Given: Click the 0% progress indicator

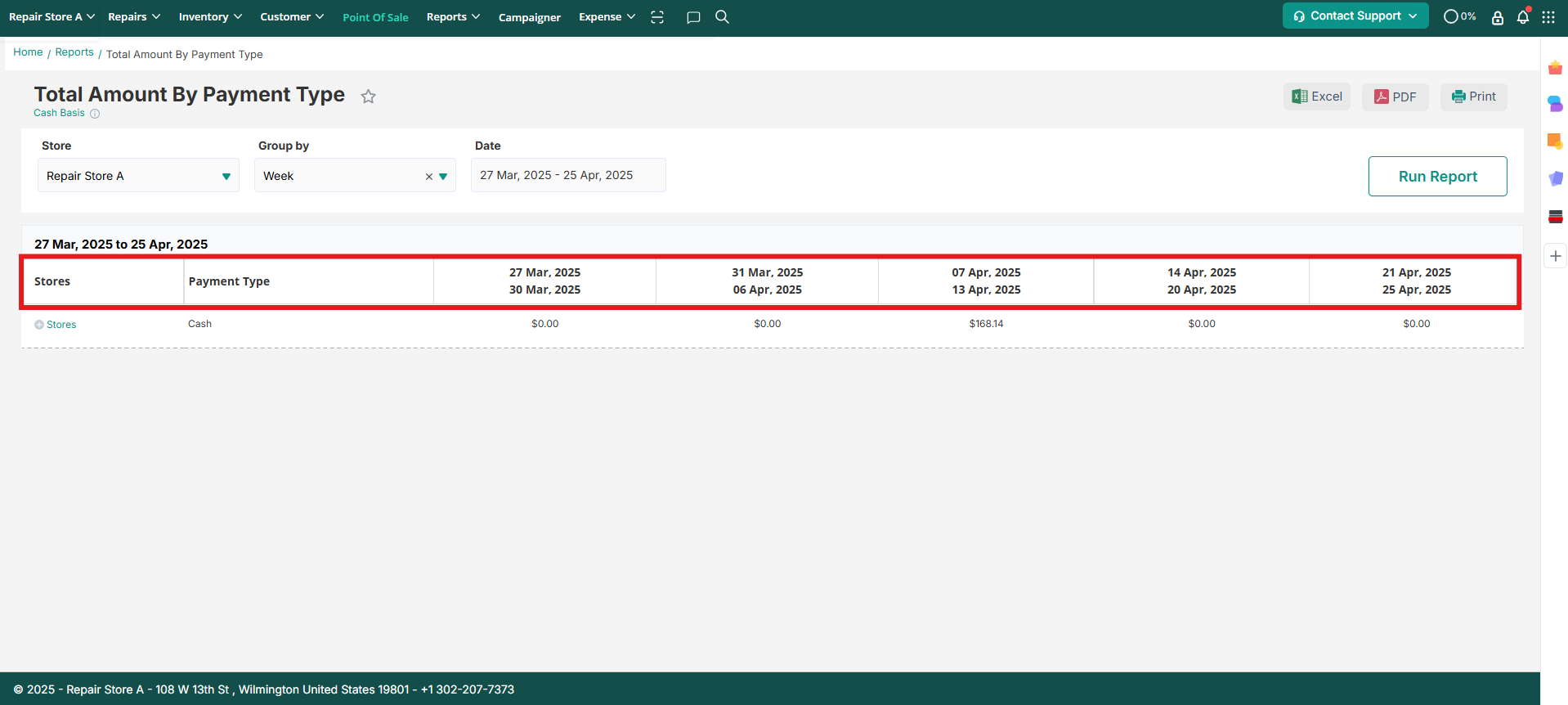Looking at the screenshot, I should coord(1459,16).
